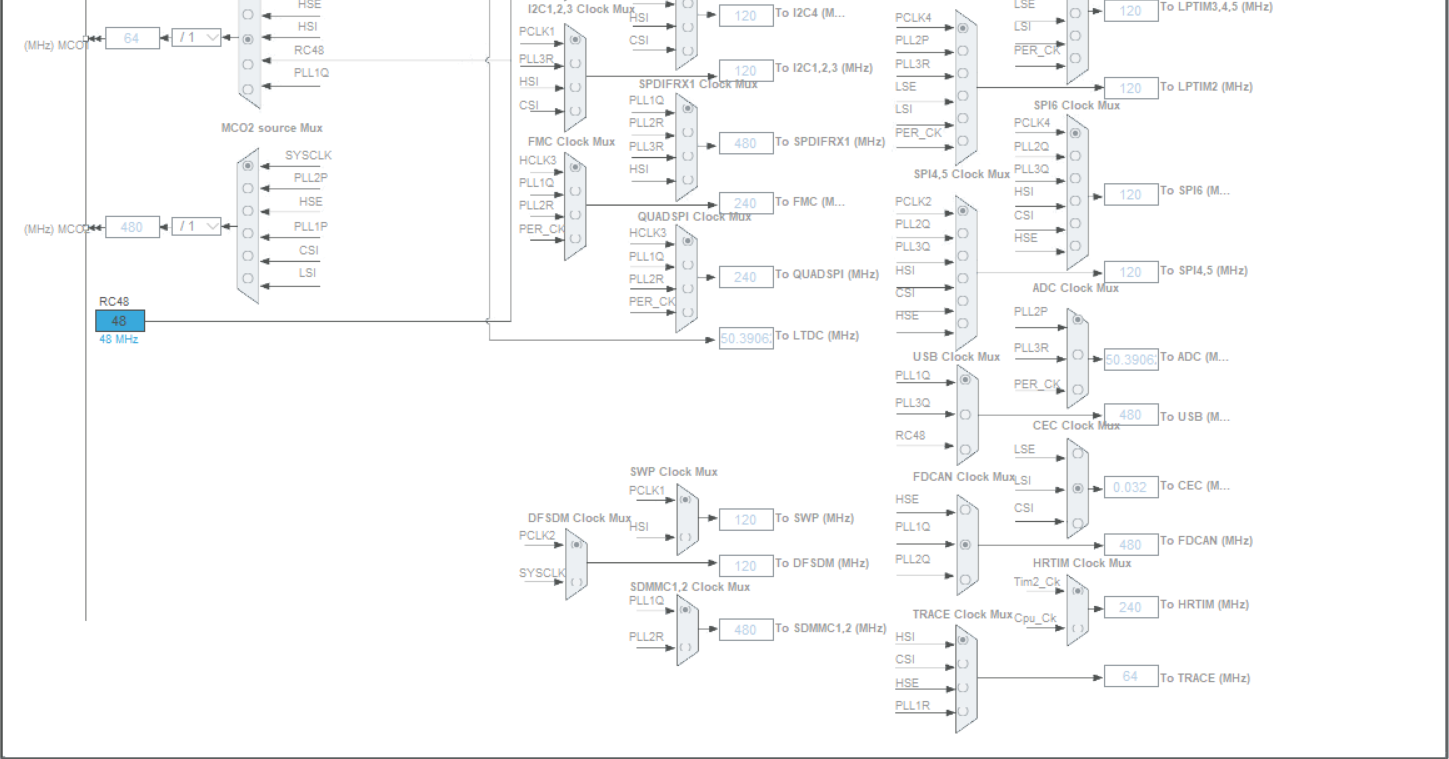The width and height of the screenshot is (1449, 759).
Task: Choose PCLK2 source in DFSDM Clock Mux
Action: coord(577,545)
